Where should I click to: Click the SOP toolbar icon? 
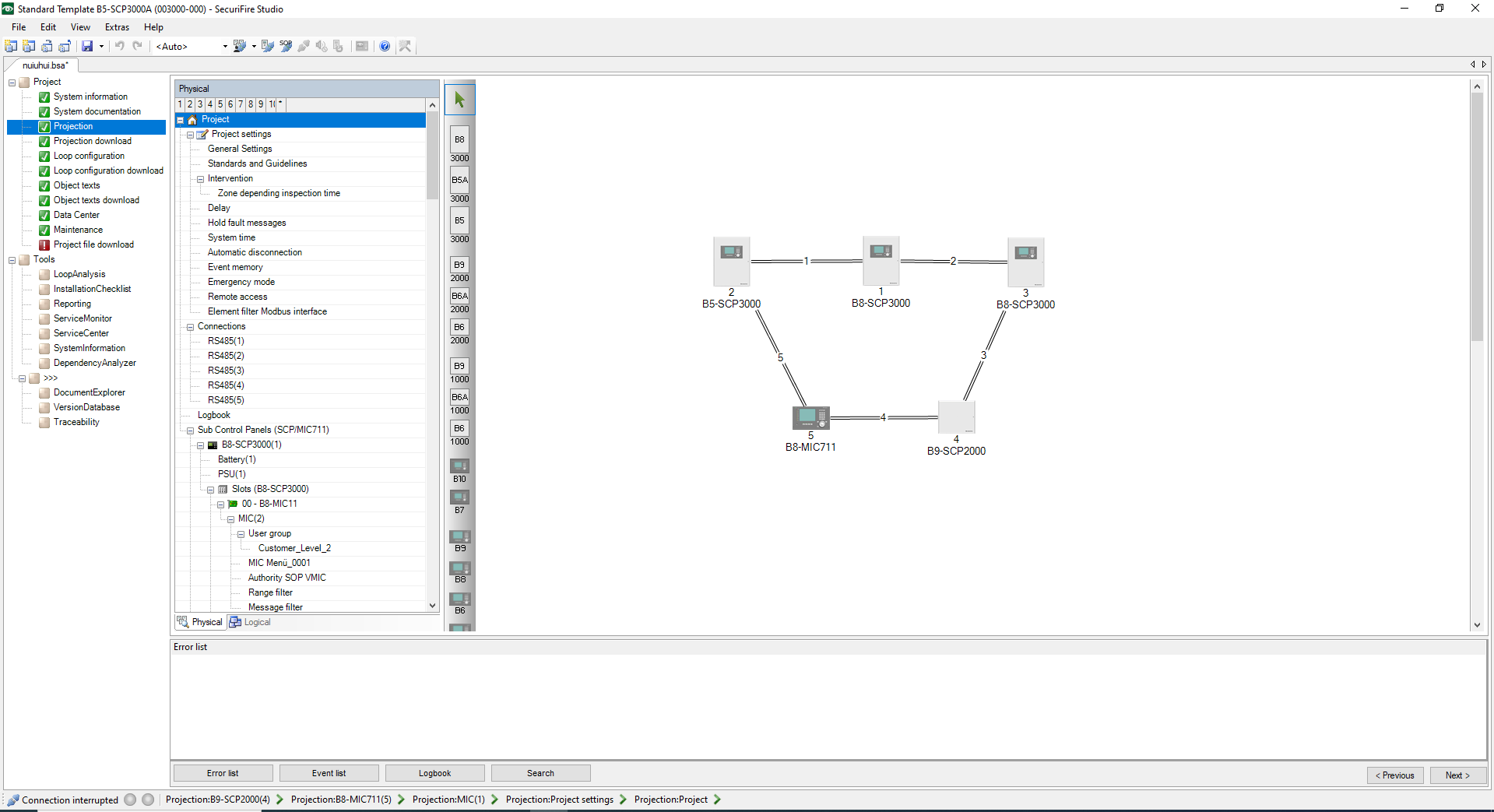tap(286, 47)
